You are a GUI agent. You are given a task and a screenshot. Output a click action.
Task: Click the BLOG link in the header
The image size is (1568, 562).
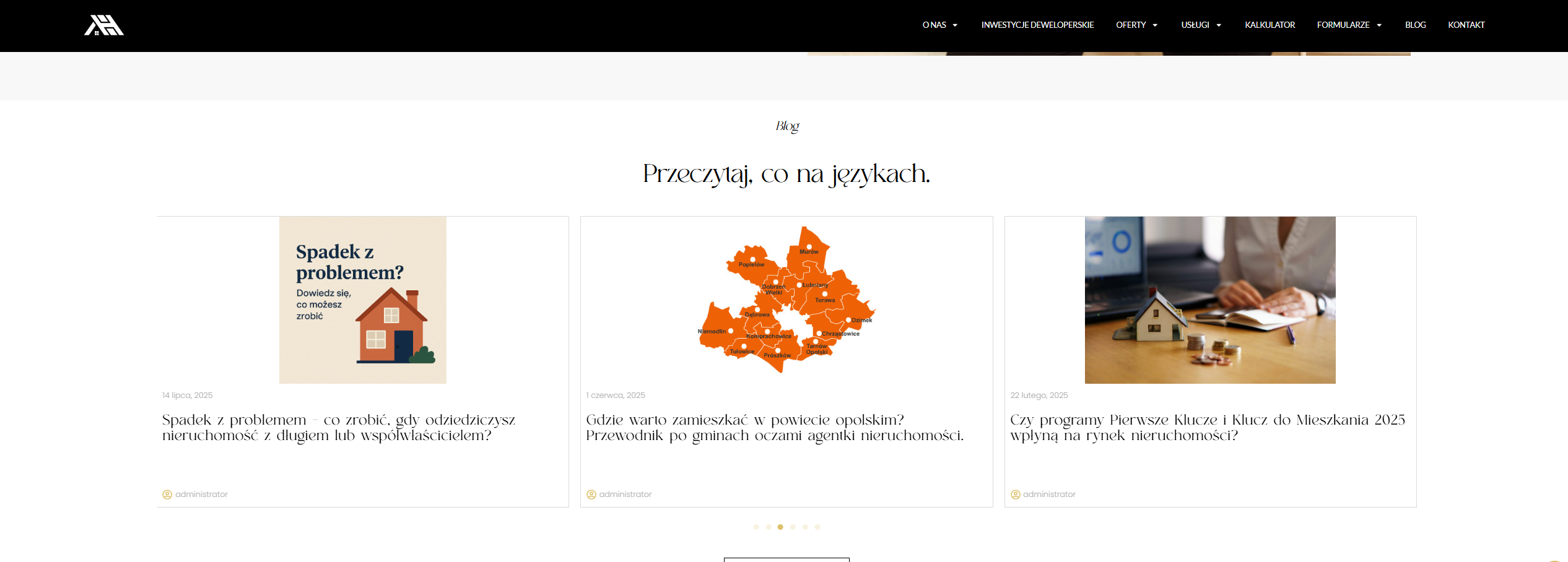[1415, 25]
